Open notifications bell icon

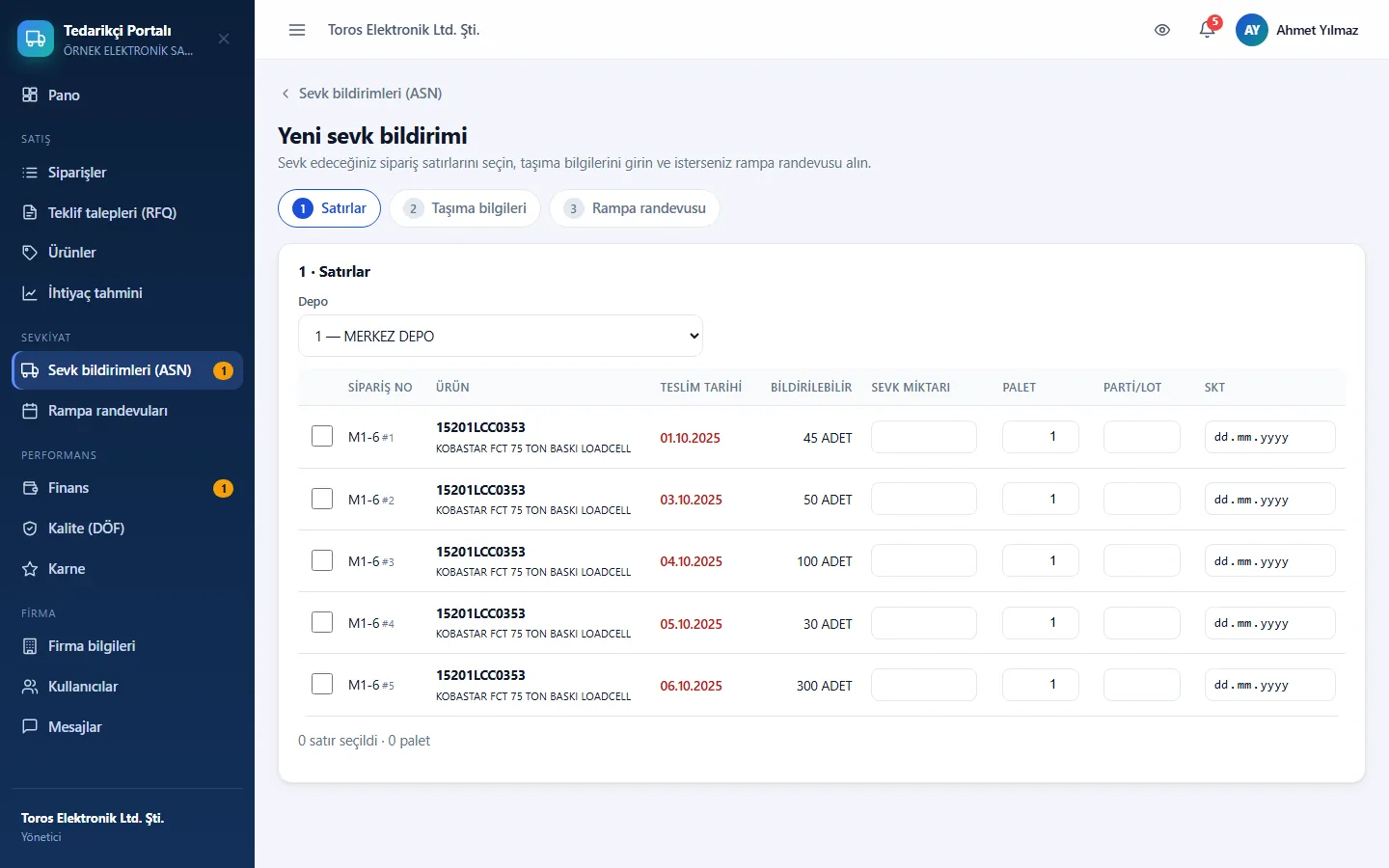pyautogui.click(x=1207, y=30)
